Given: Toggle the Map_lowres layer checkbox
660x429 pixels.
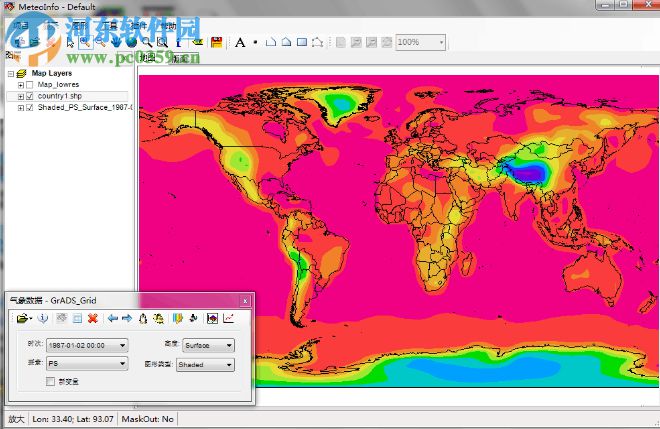Looking at the screenshot, I should pos(29,85).
